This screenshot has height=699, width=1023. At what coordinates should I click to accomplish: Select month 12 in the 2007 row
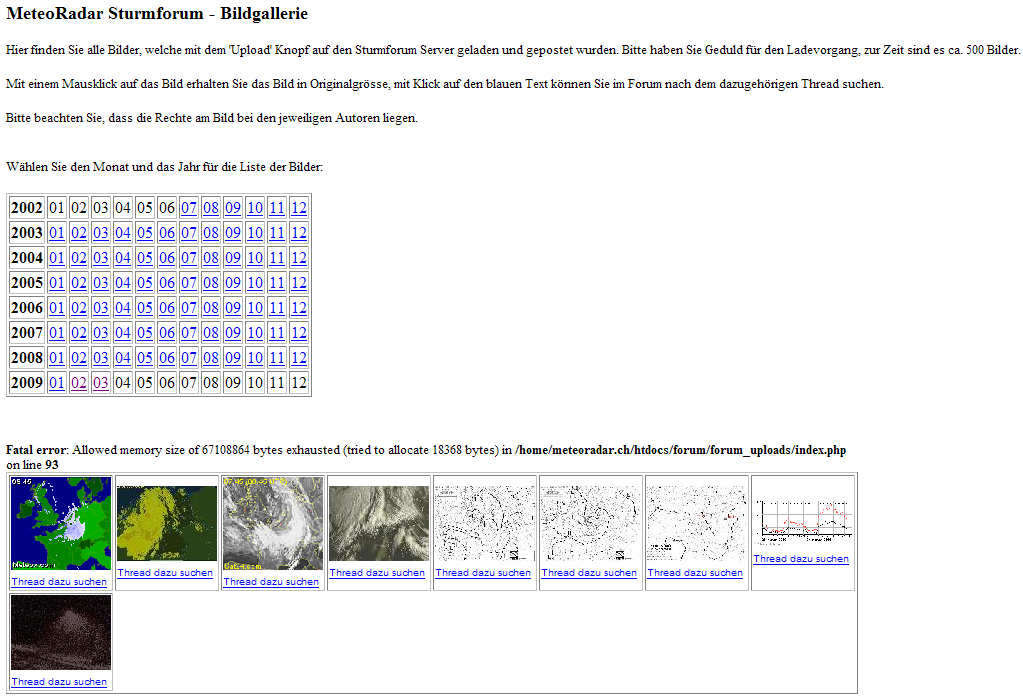pyautogui.click(x=299, y=333)
